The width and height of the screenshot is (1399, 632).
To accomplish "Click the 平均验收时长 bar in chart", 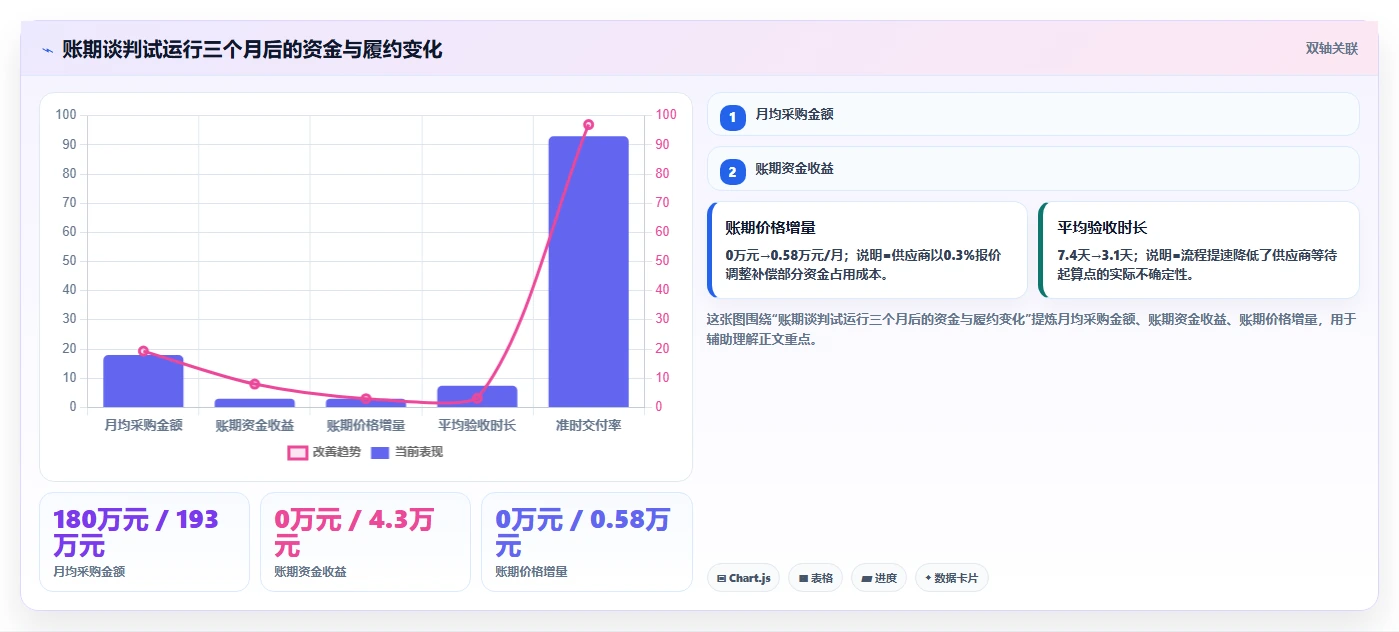I will [x=477, y=397].
